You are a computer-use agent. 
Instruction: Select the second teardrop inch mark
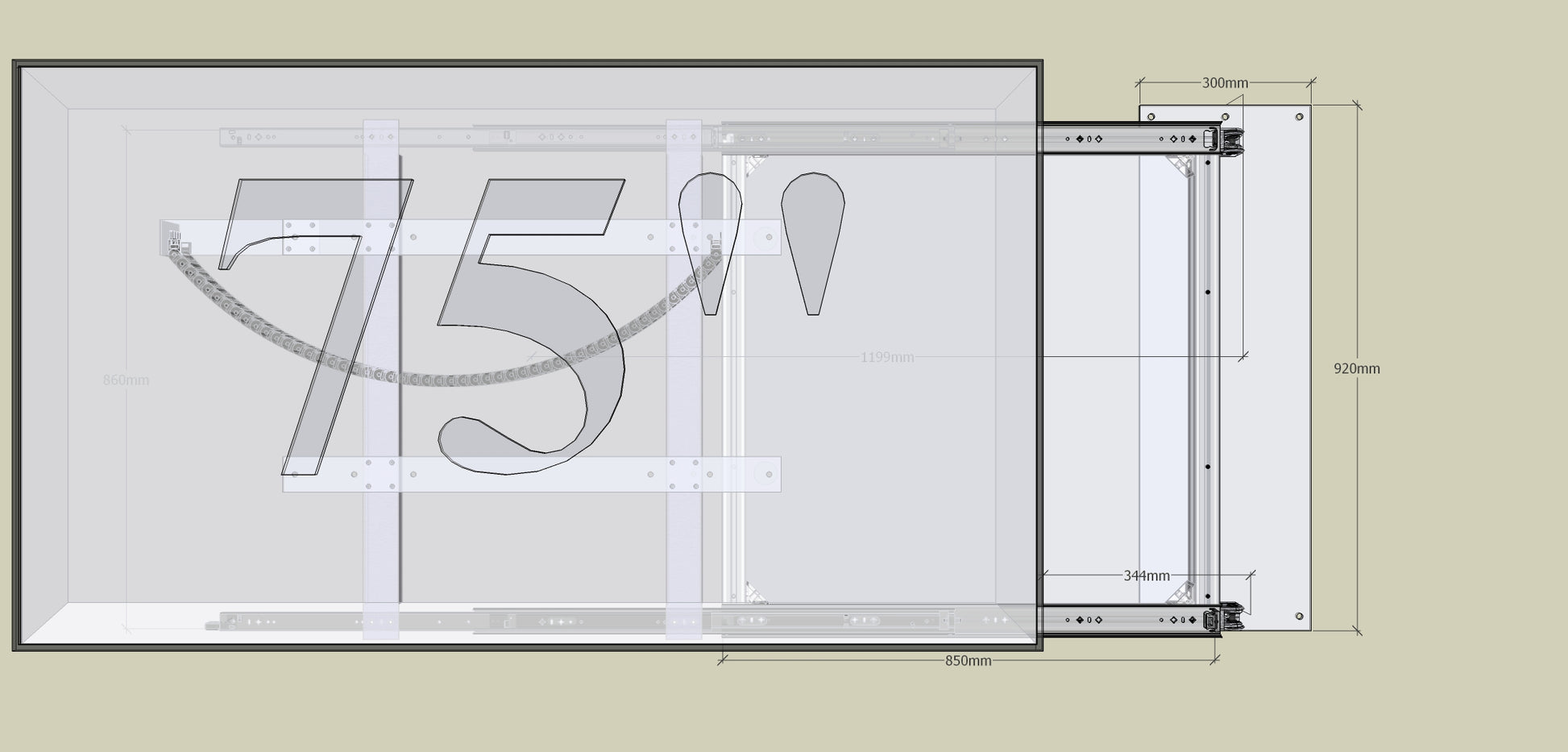click(812, 234)
